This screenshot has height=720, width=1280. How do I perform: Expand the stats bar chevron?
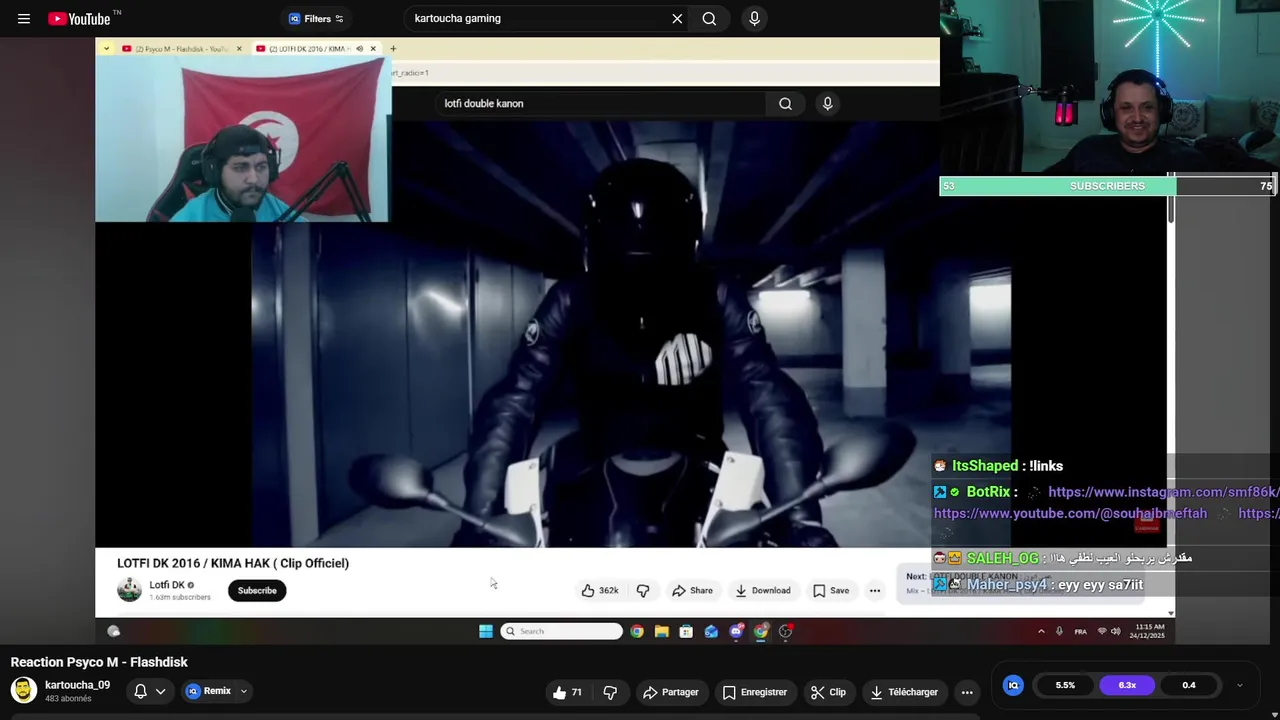(x=1240, y=685)
